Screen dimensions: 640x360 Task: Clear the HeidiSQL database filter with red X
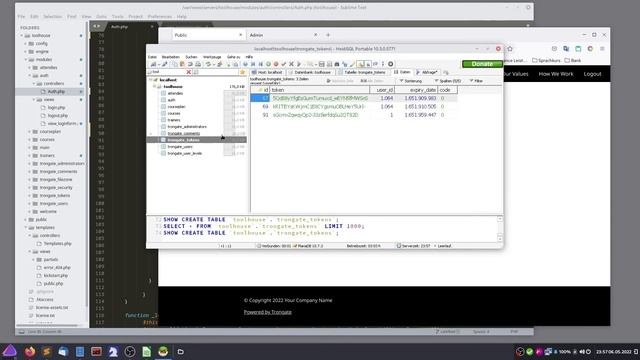tap(189, 72)
